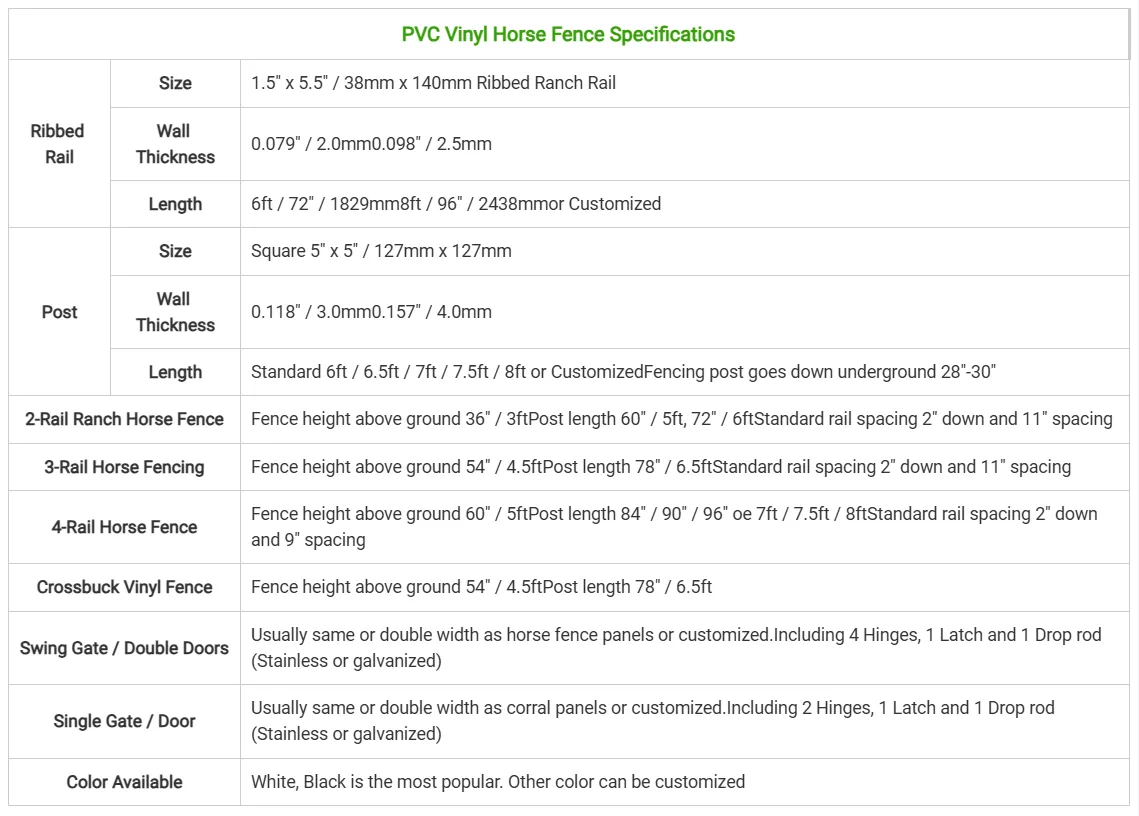Click the Color Available label
Image resolution: width=1139 pixels, height=816 pixels.
(124, 782)
